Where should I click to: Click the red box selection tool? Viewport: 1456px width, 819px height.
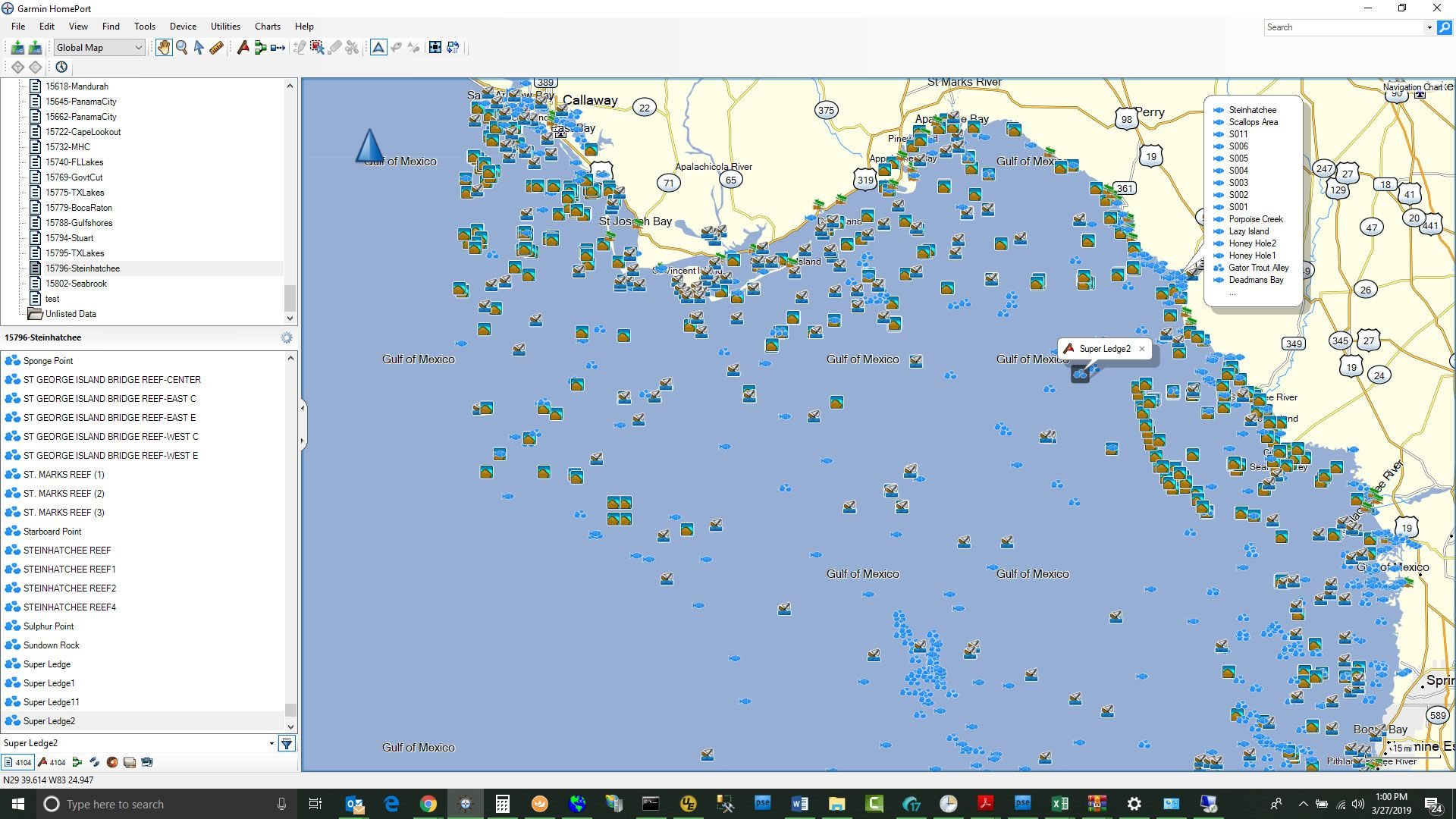tap(317, 48)
